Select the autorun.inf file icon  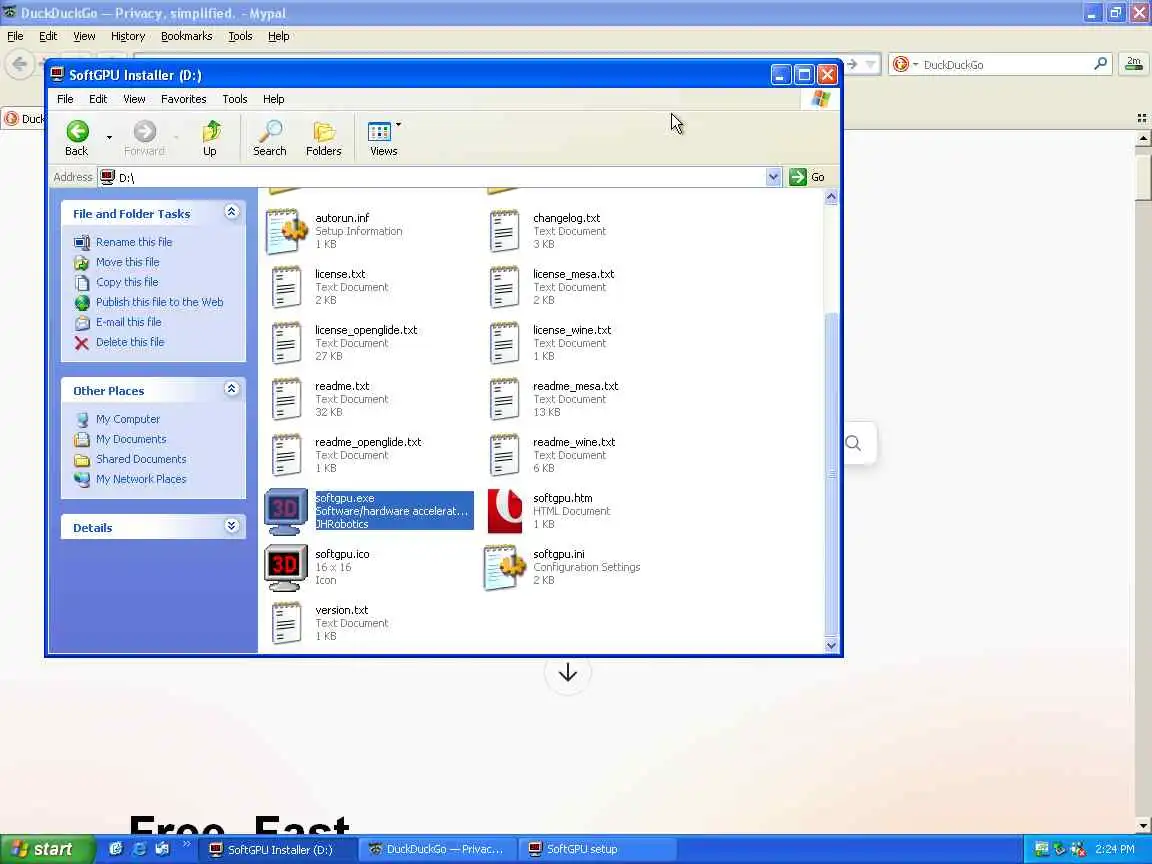(x=287, y=231)
